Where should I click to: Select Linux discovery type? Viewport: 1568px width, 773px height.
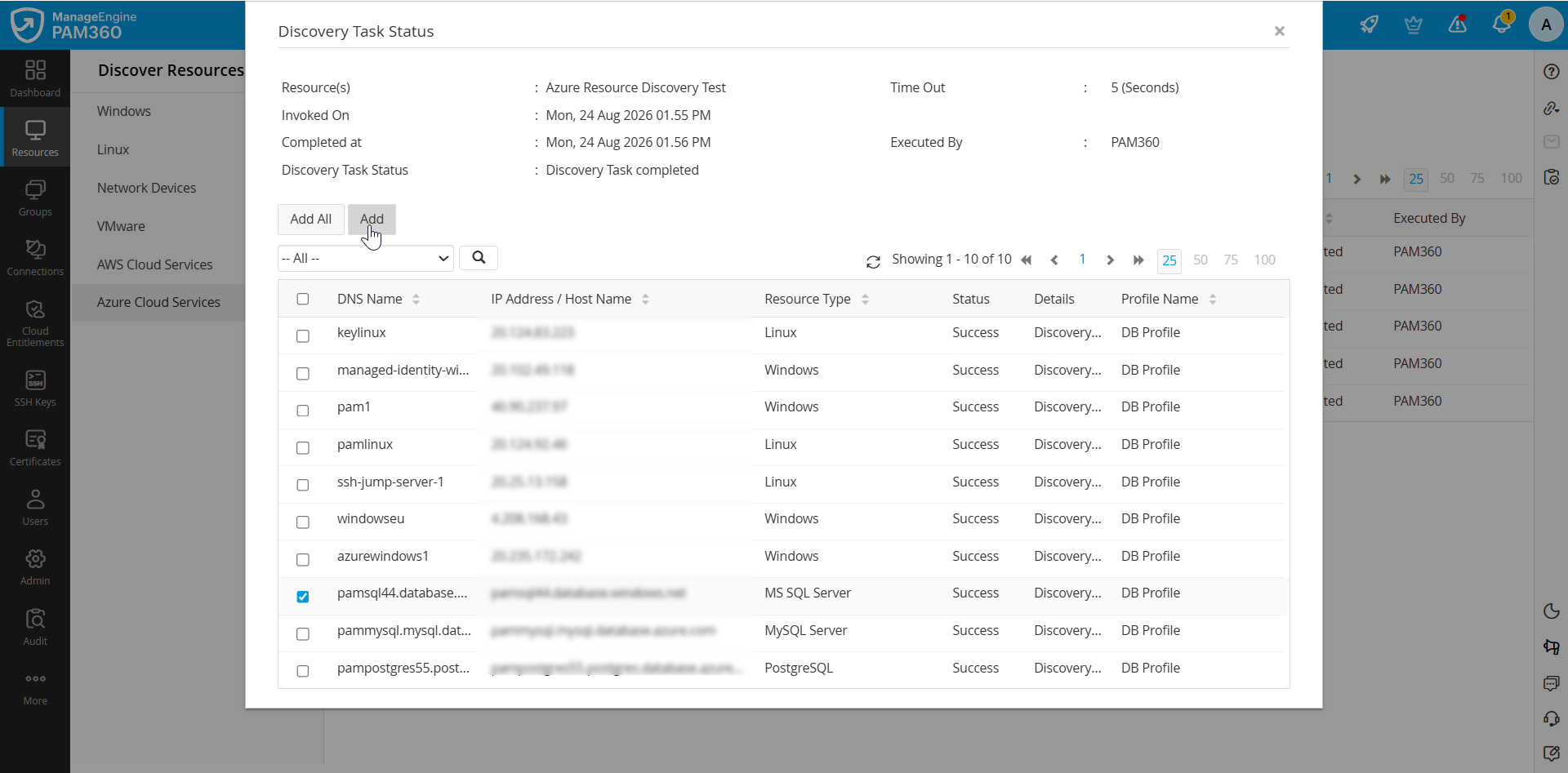[114, 149]
